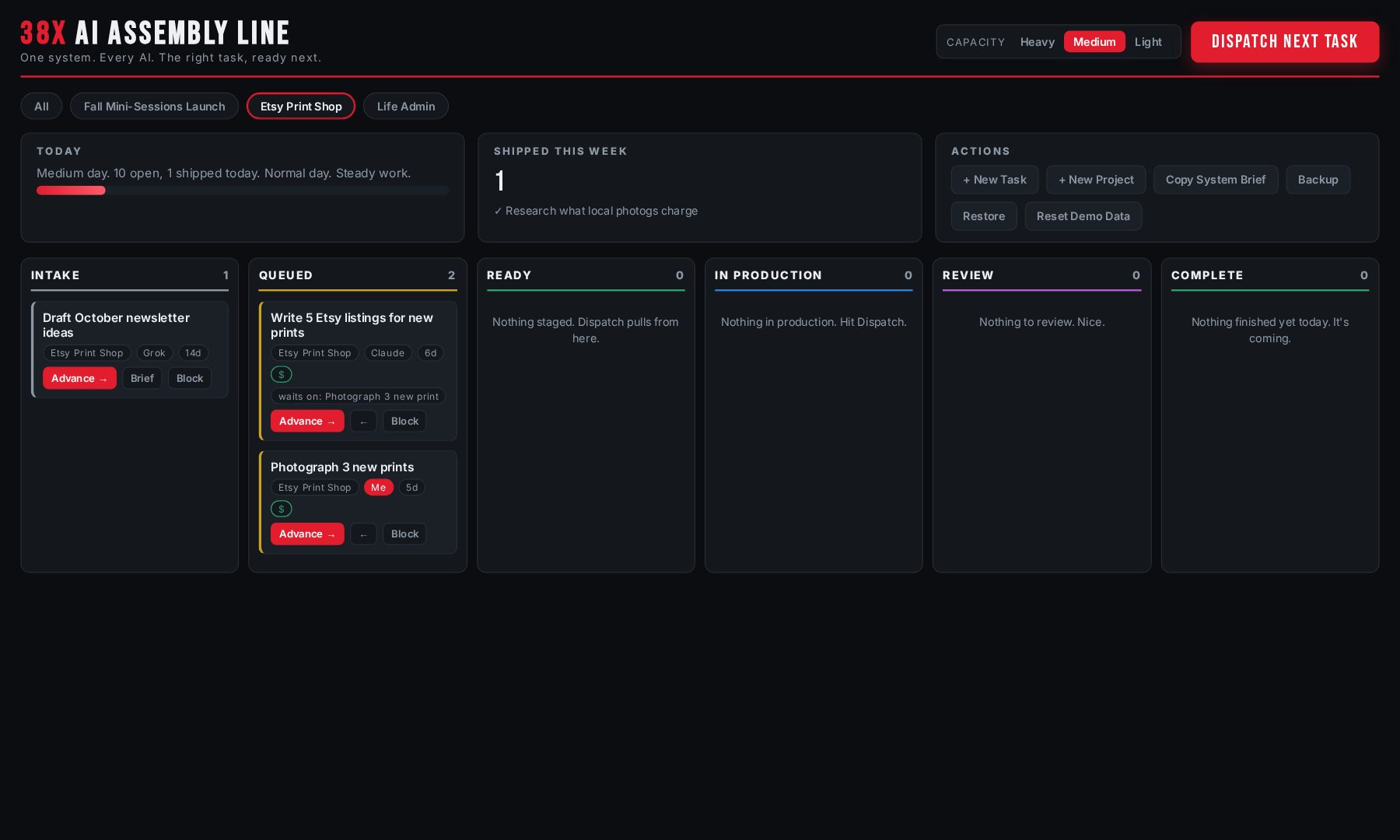The width and height of the screenshot is (1400, 840).
Task: Set capacity to Light
Action: pyautogui.click(x=1148, y=42)
